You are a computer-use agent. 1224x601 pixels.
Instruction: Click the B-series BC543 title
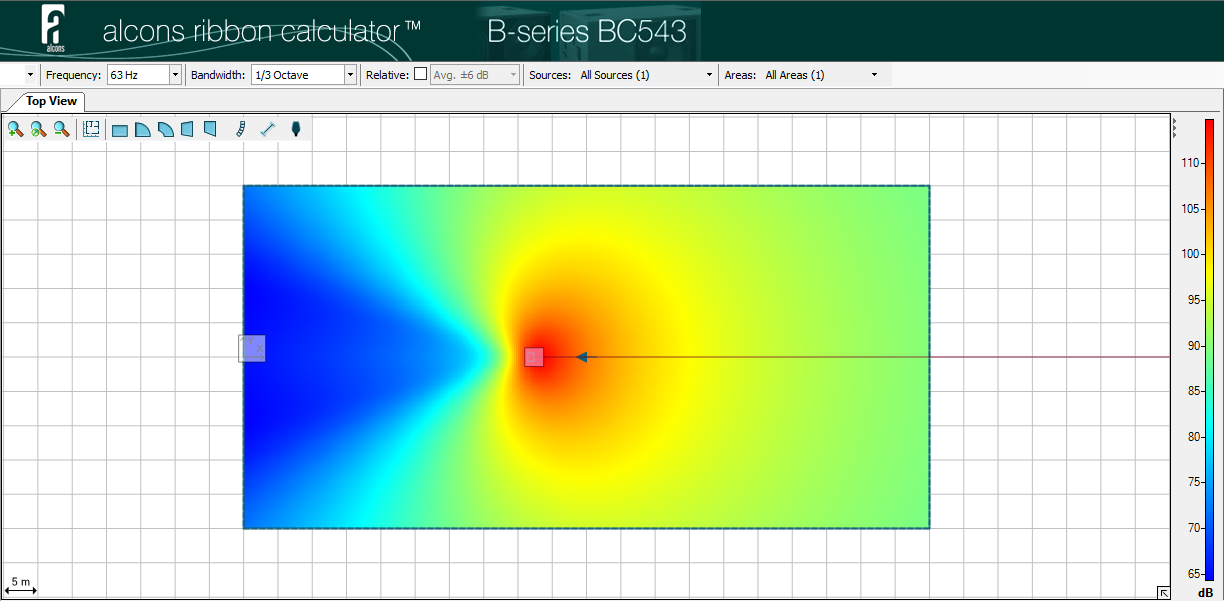(587, 31)
